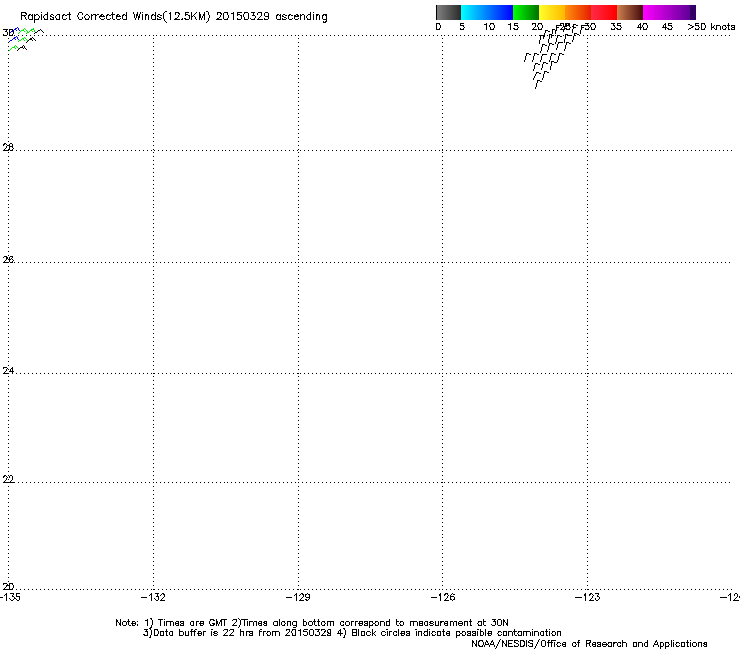
Task: Click the gray 0-5 knots color scale segment
Action: click(x=448, y=12)
